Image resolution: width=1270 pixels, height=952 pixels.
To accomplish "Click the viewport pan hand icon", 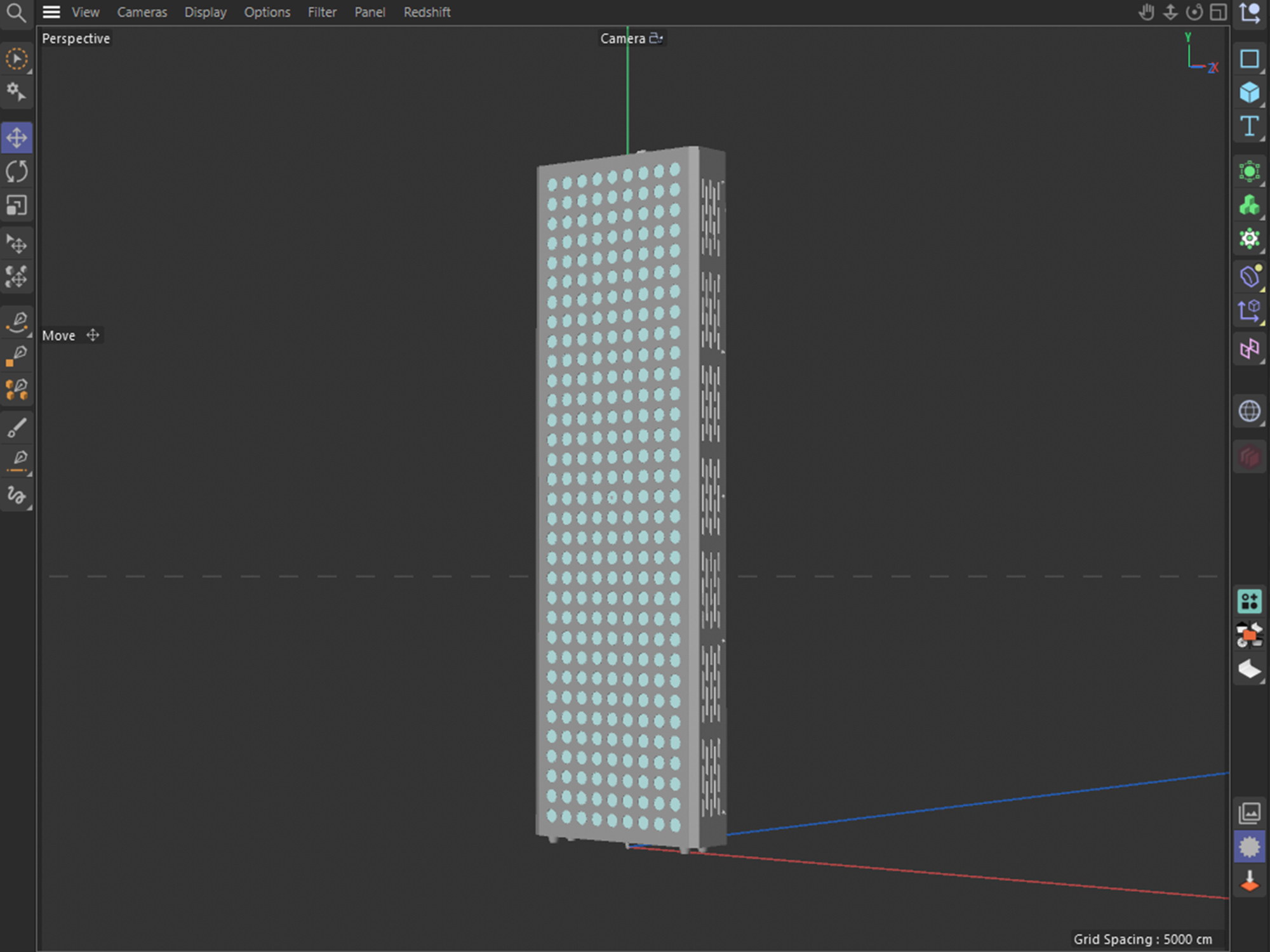I will (1146, 12).
